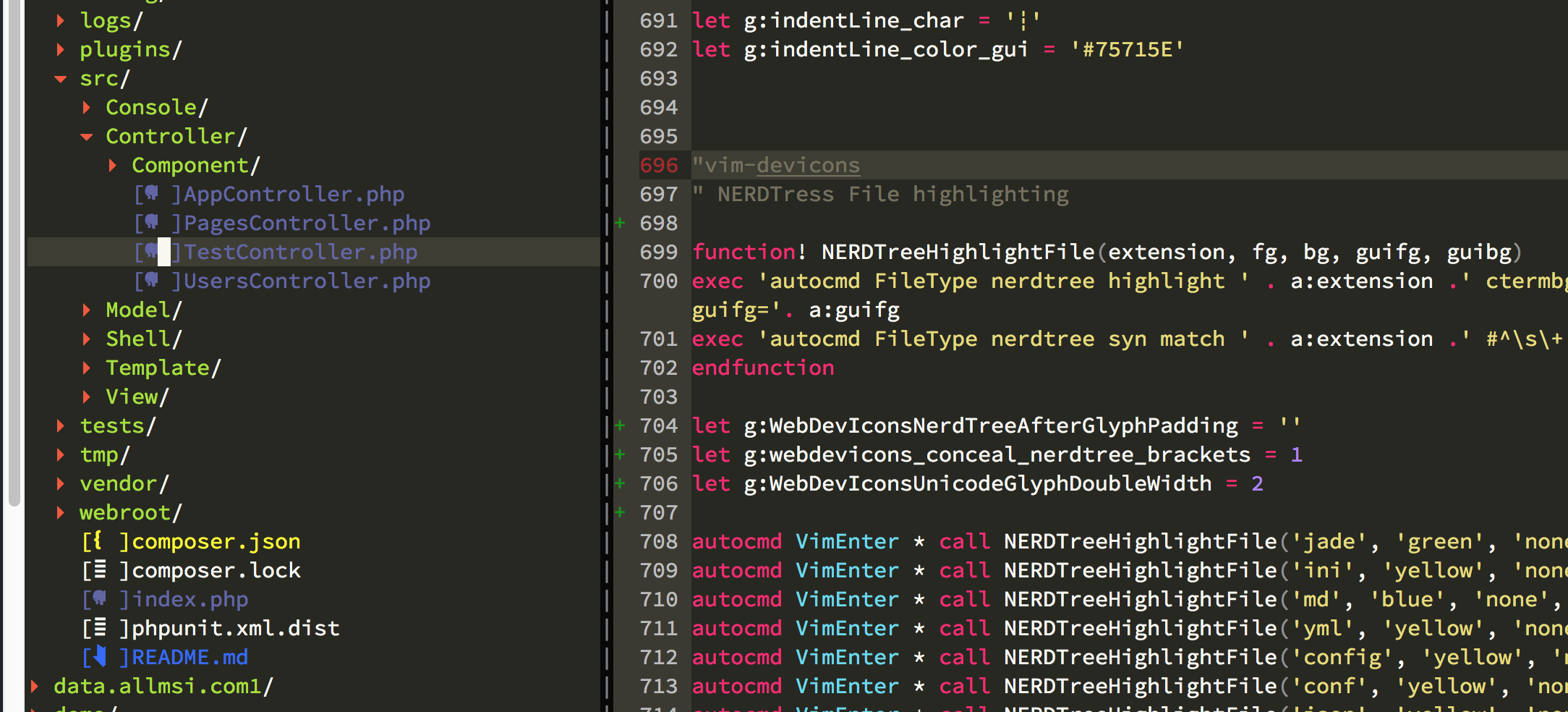The width and height of the screenshot is (1568, 712).
Task: Click the PHP icon beside AppController.php
Action: [151, 193]
